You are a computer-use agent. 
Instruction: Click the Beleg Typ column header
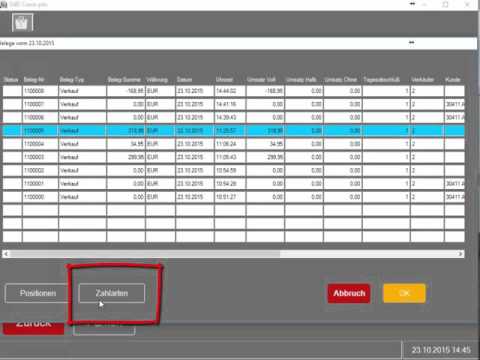point(72,80)
